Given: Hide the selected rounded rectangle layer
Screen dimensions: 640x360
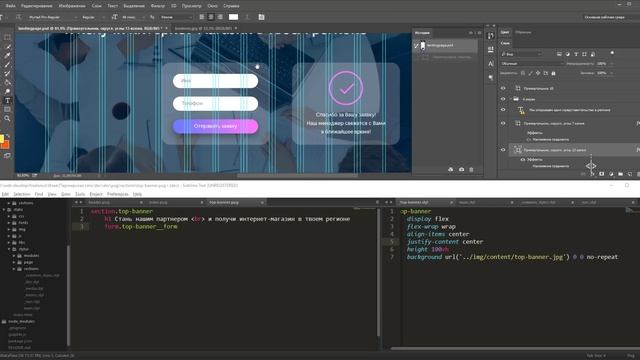Looking at the screenshot, I should 503,150.
